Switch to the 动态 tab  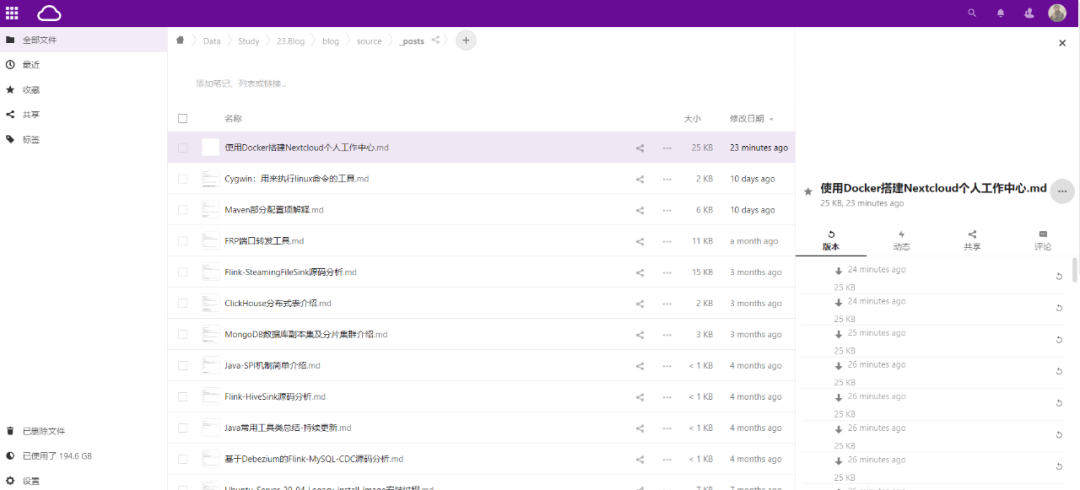[x=902, y=241]
